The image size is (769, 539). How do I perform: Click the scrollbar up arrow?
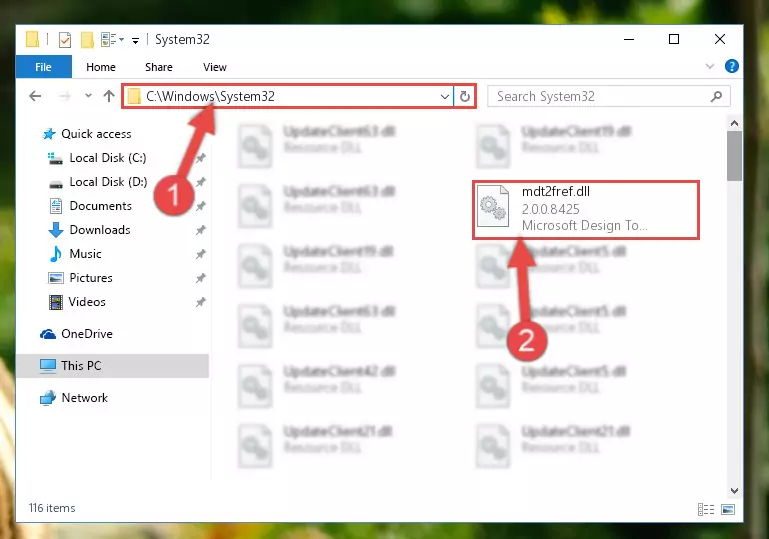click(x=734, y=123)
